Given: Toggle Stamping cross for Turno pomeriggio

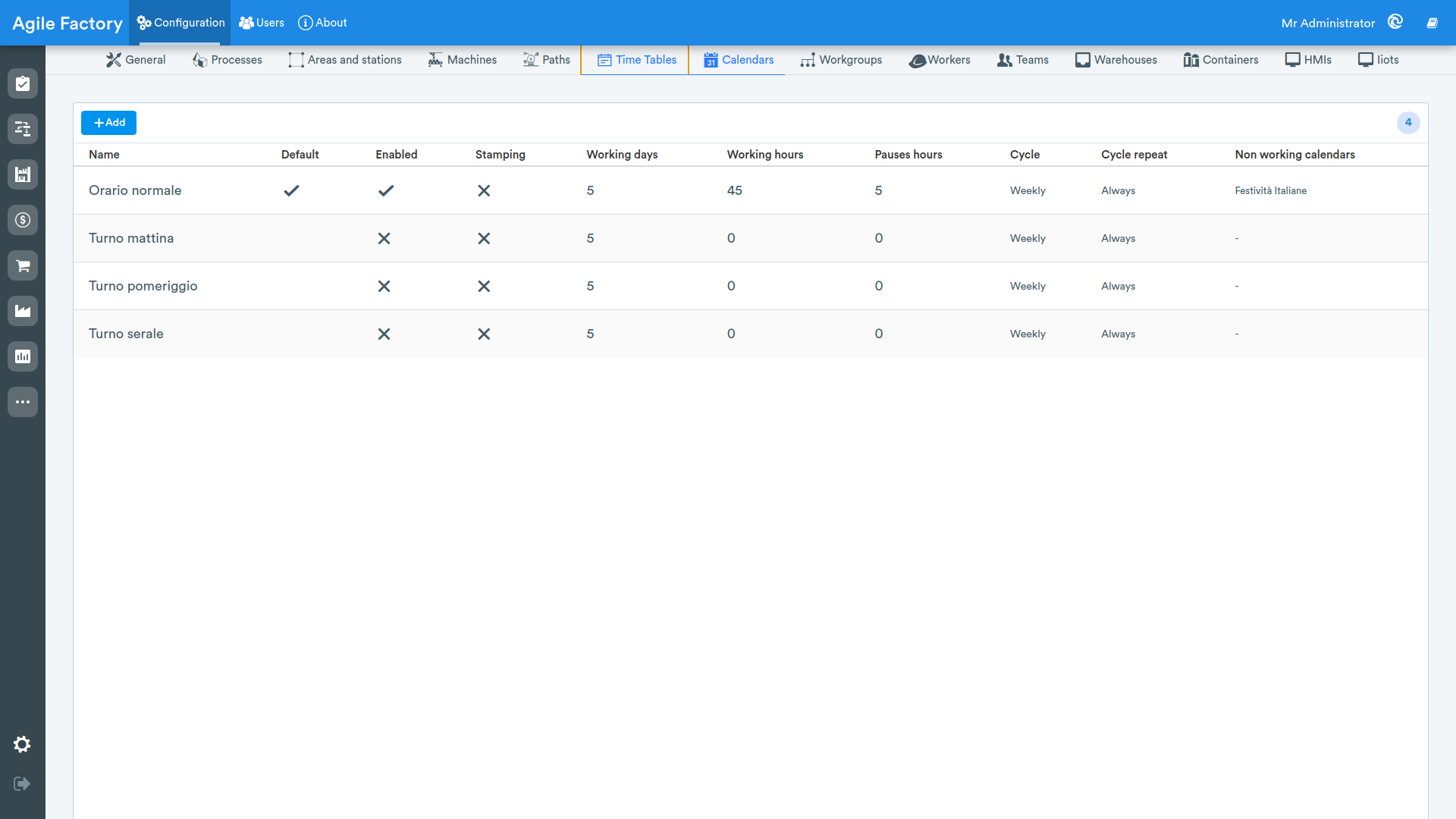Looking at the screenshot, I should click(484, 286).
